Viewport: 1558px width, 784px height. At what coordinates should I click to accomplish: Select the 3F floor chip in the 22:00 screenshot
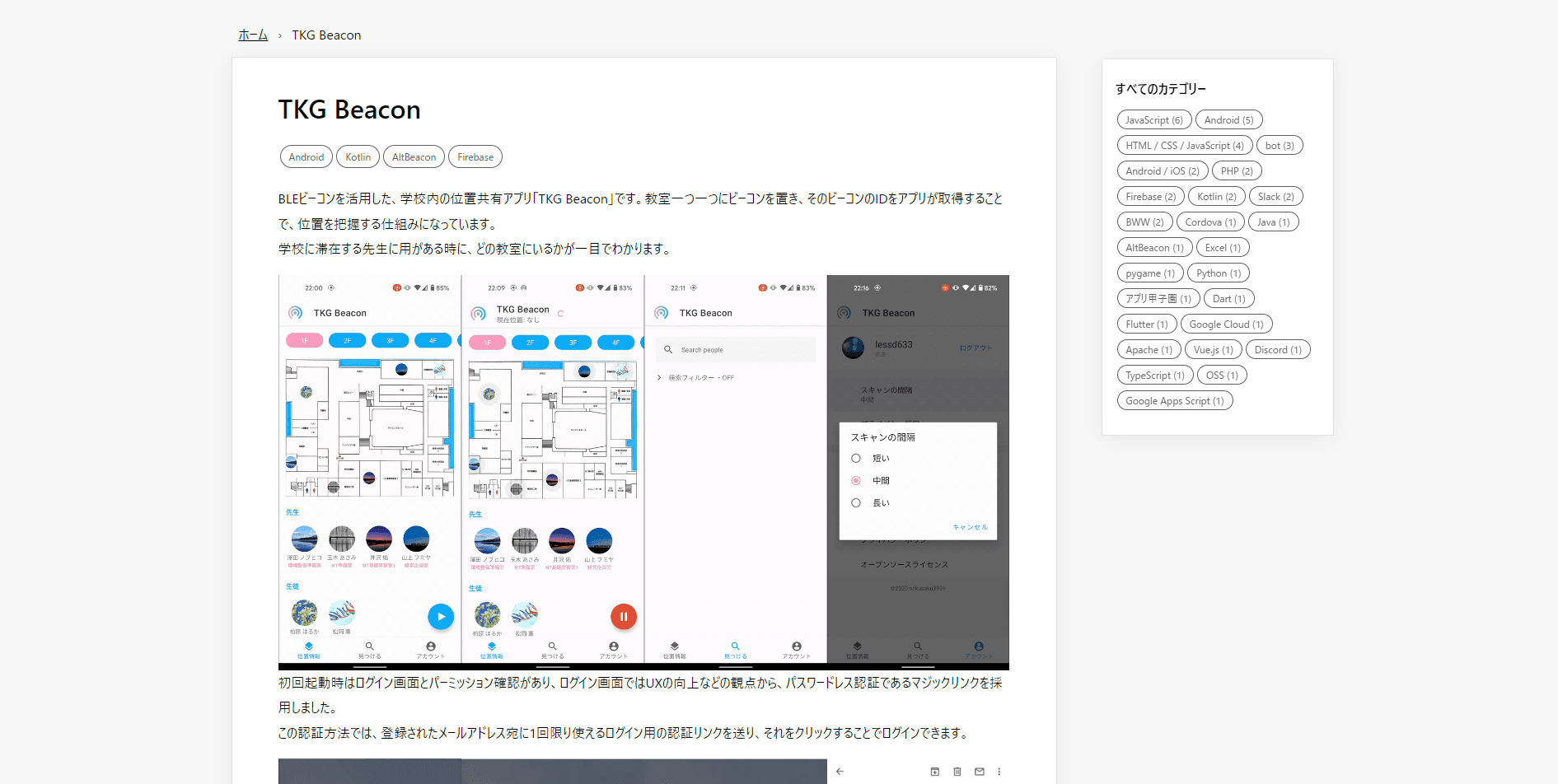pos(390,341)
